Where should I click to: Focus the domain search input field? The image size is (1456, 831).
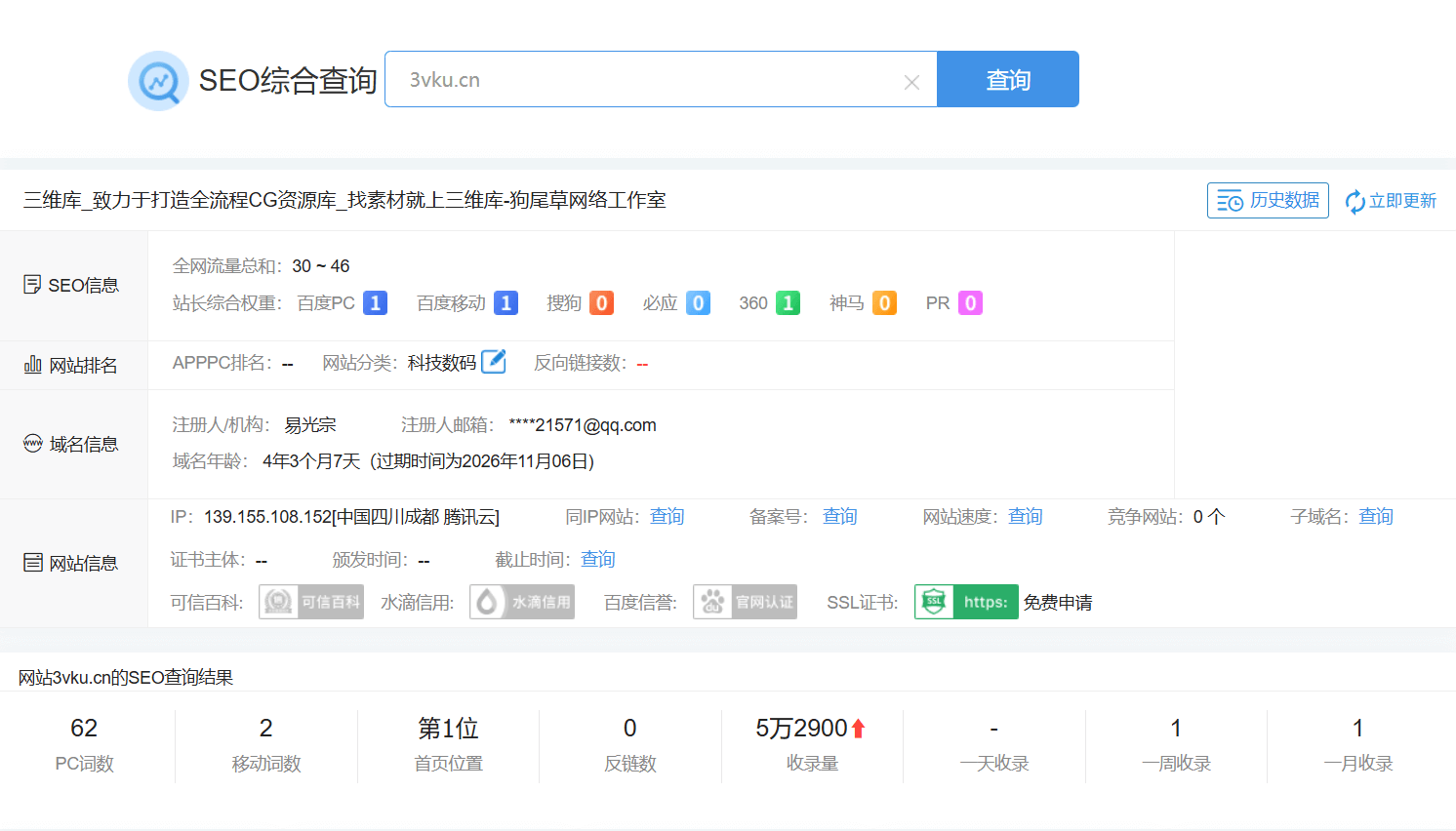pos(644,80)
